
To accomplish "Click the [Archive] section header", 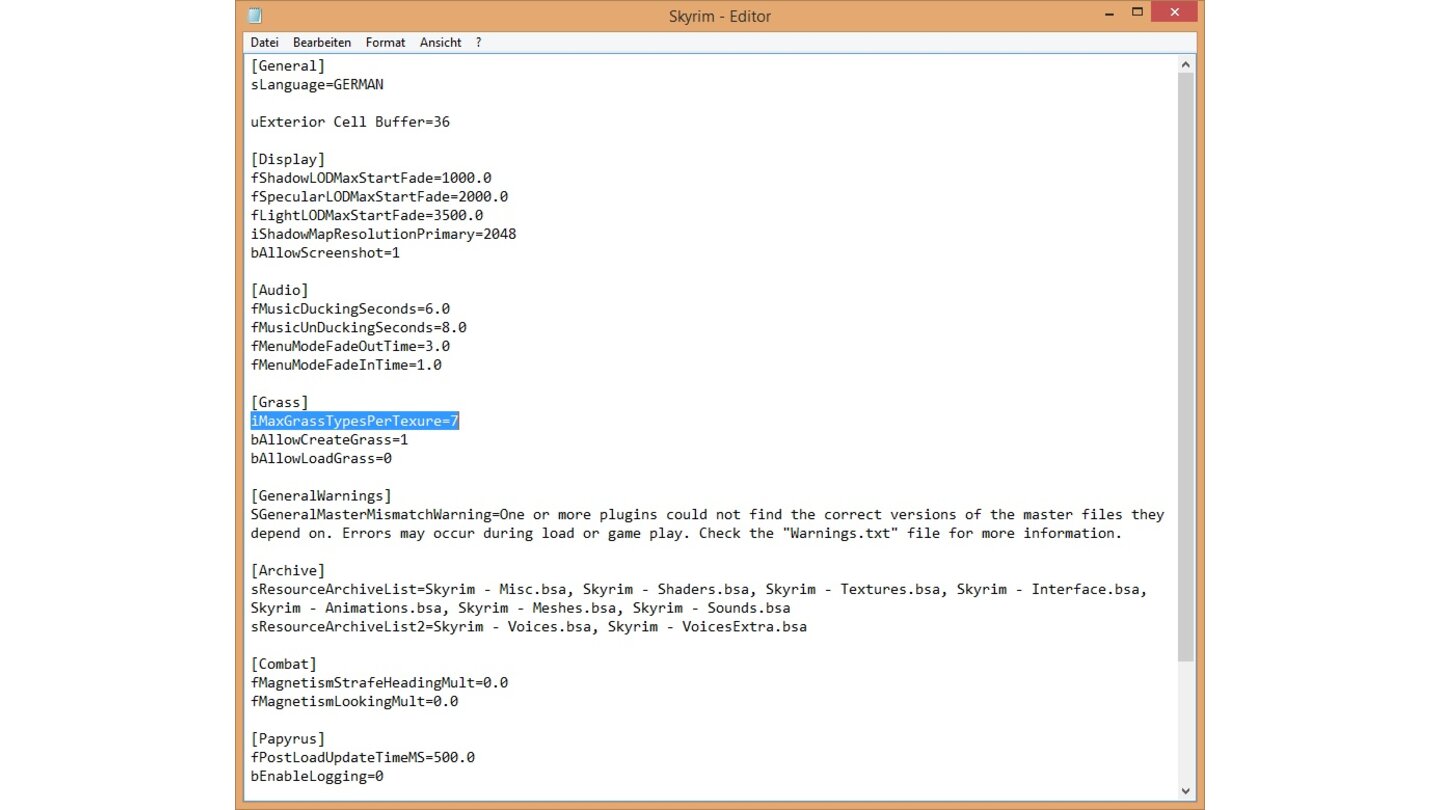I will (x=288, y=571).
